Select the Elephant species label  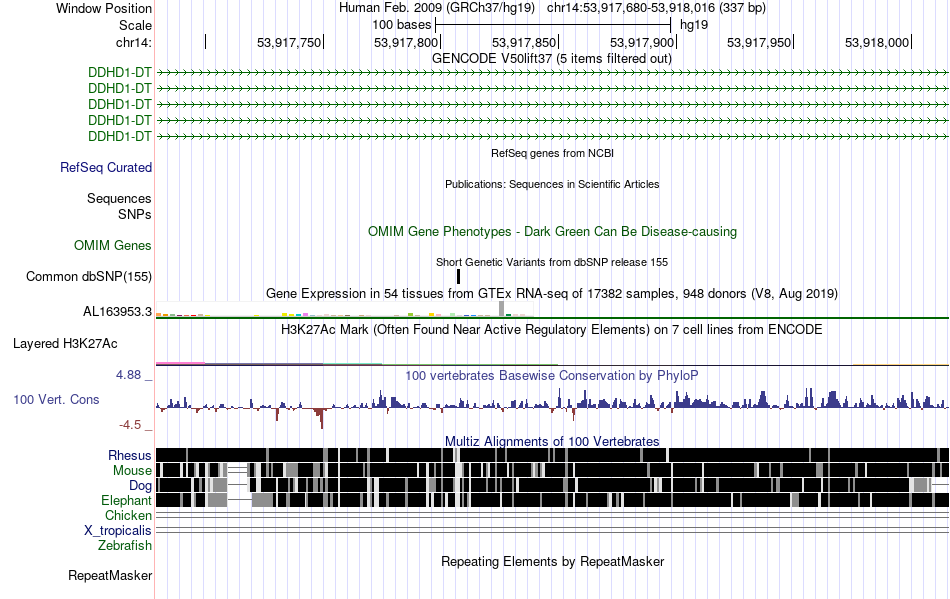pyautogui.click(x=126, y=500)
